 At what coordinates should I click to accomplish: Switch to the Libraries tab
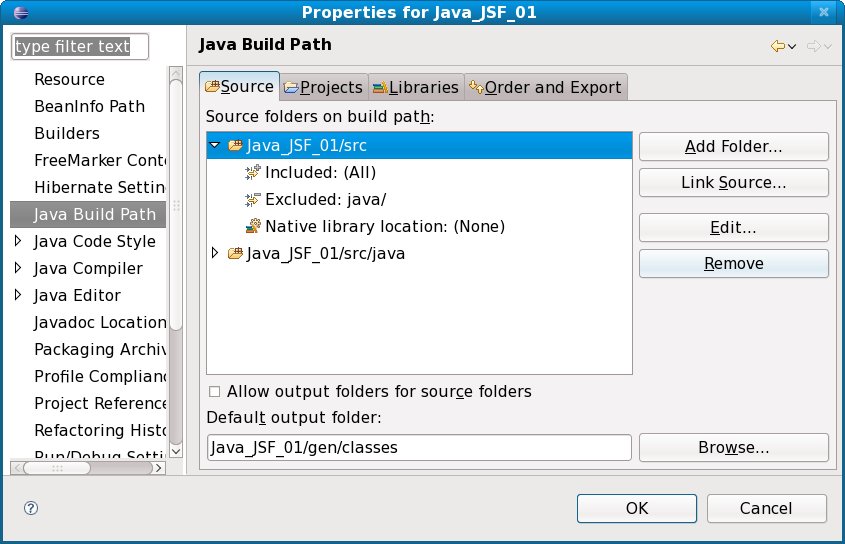pyautogui.click(x=414, y=87)
